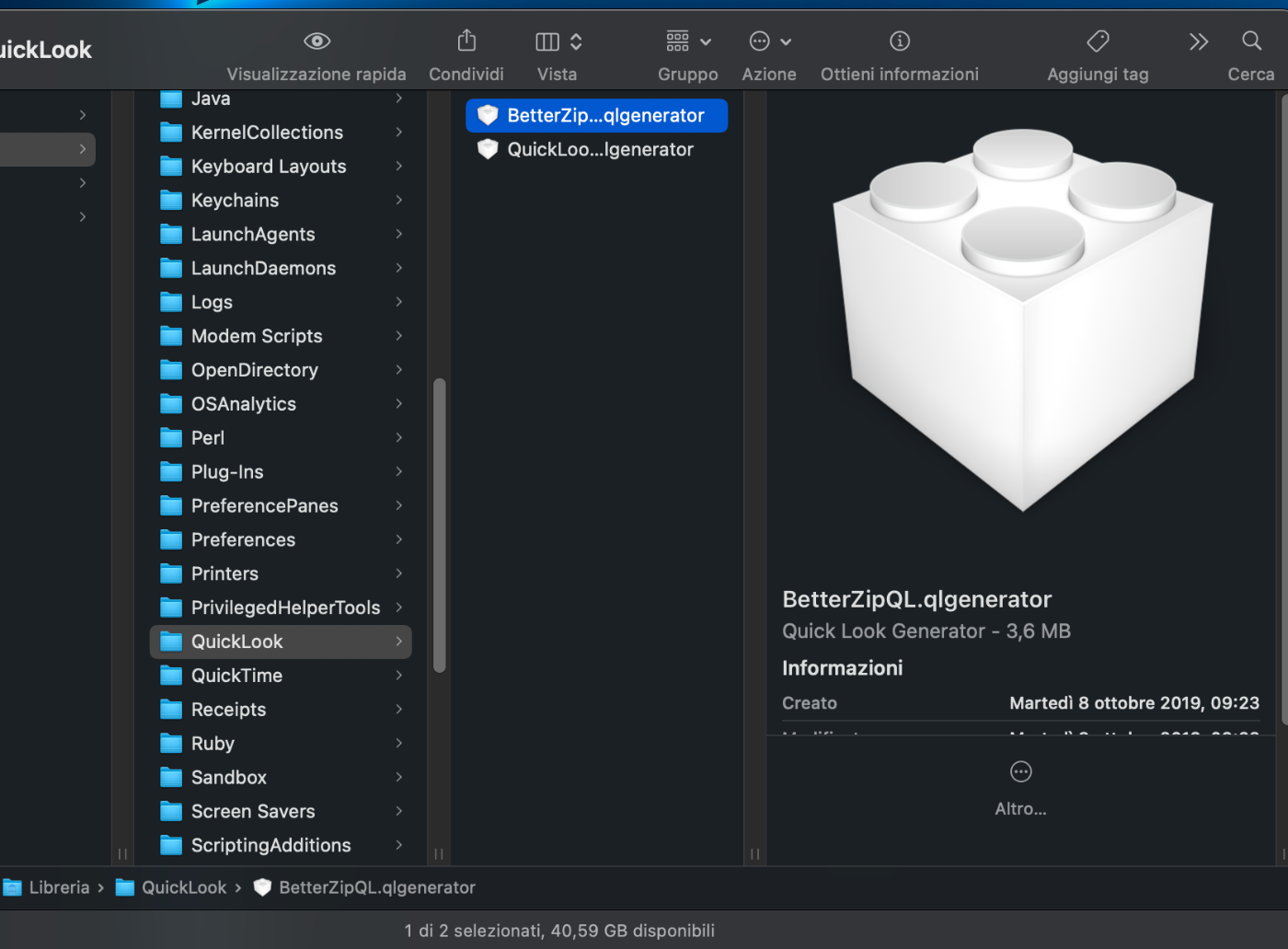Select the ScriptingAdditions folder
The image size is (1288, 949).
[x=281, y=846]
